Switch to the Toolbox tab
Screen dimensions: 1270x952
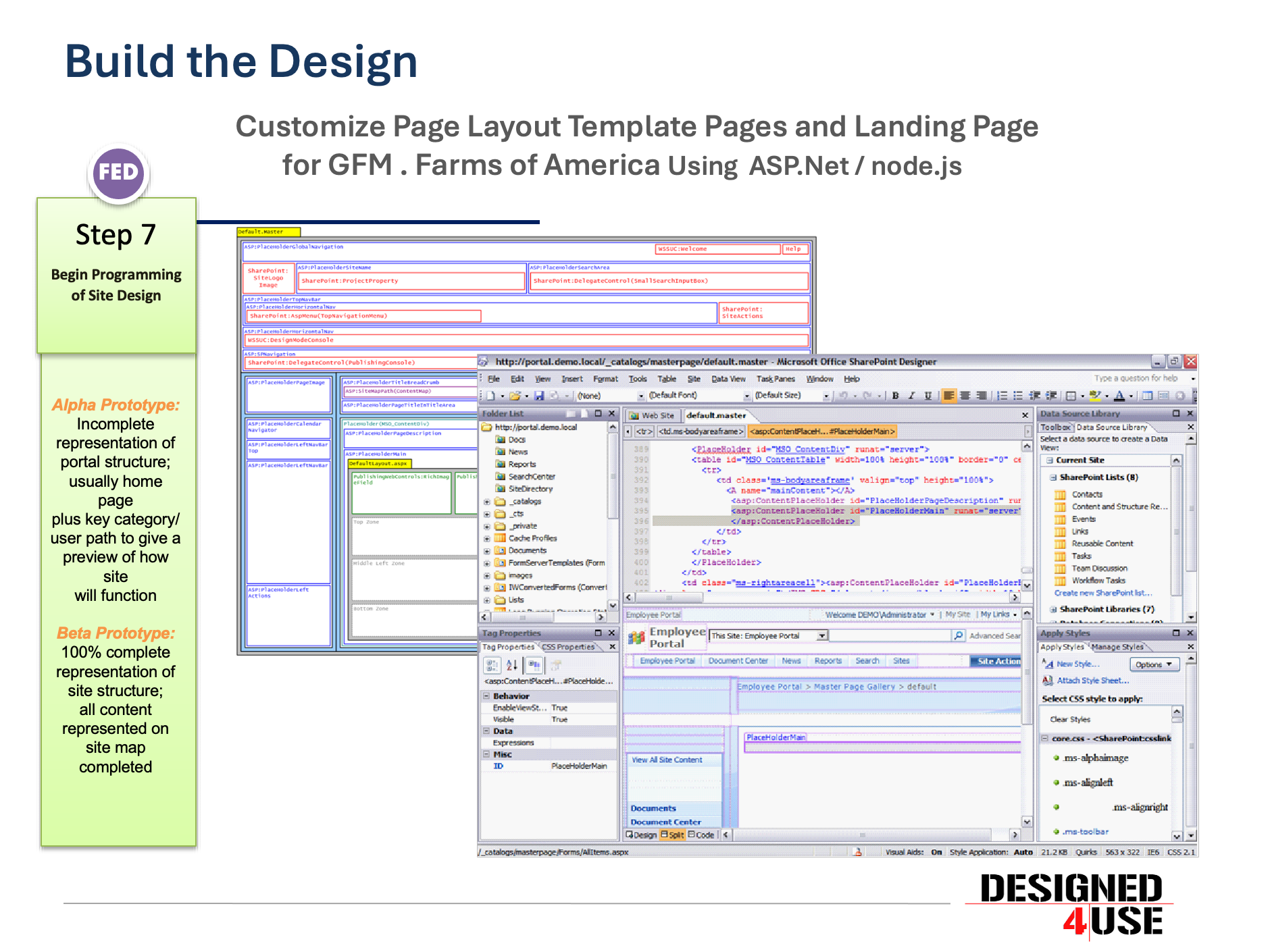pos(1055,427)
